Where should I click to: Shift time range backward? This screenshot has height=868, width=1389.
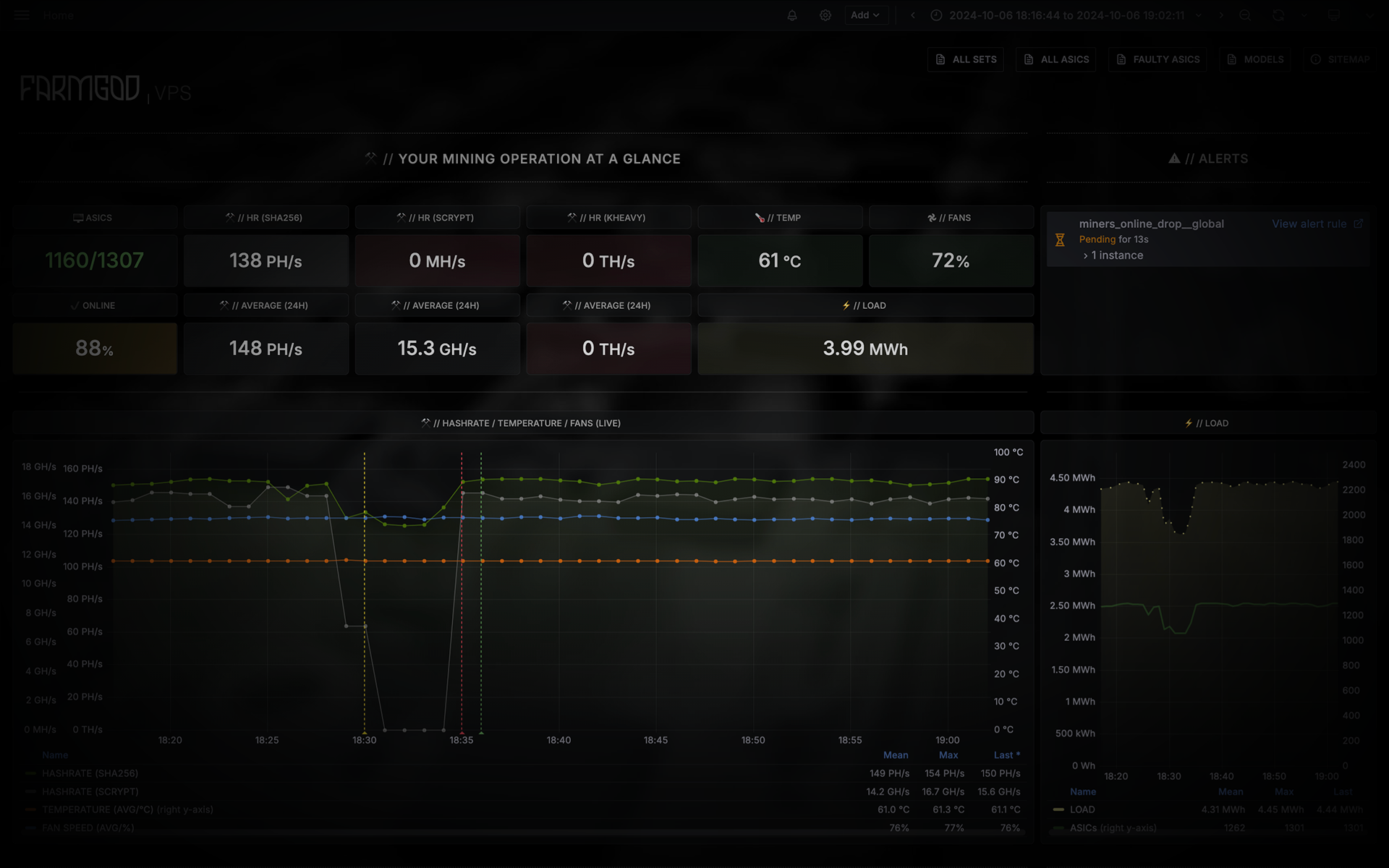point(913,15)
